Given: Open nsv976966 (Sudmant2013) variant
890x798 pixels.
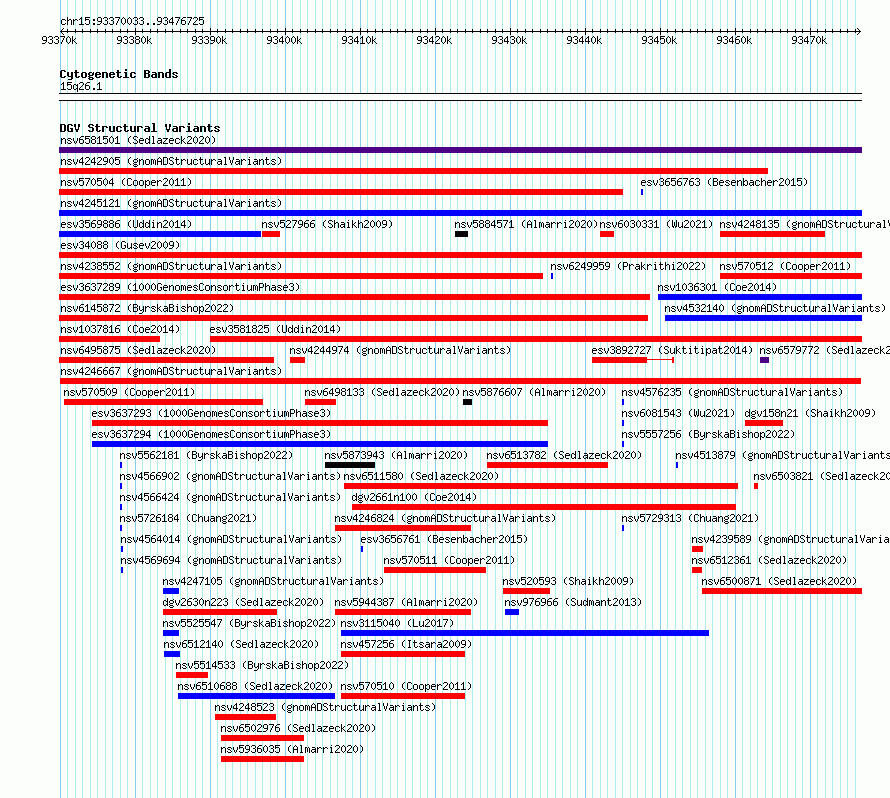Looking at the screenshot, I should click(573, 602).
